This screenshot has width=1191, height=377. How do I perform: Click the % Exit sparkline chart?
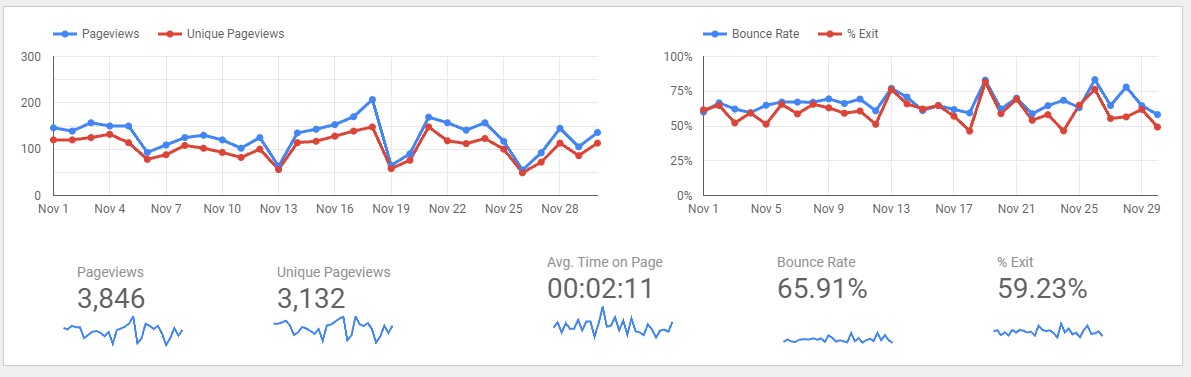pyautogui.click(x=1048, y=330)
